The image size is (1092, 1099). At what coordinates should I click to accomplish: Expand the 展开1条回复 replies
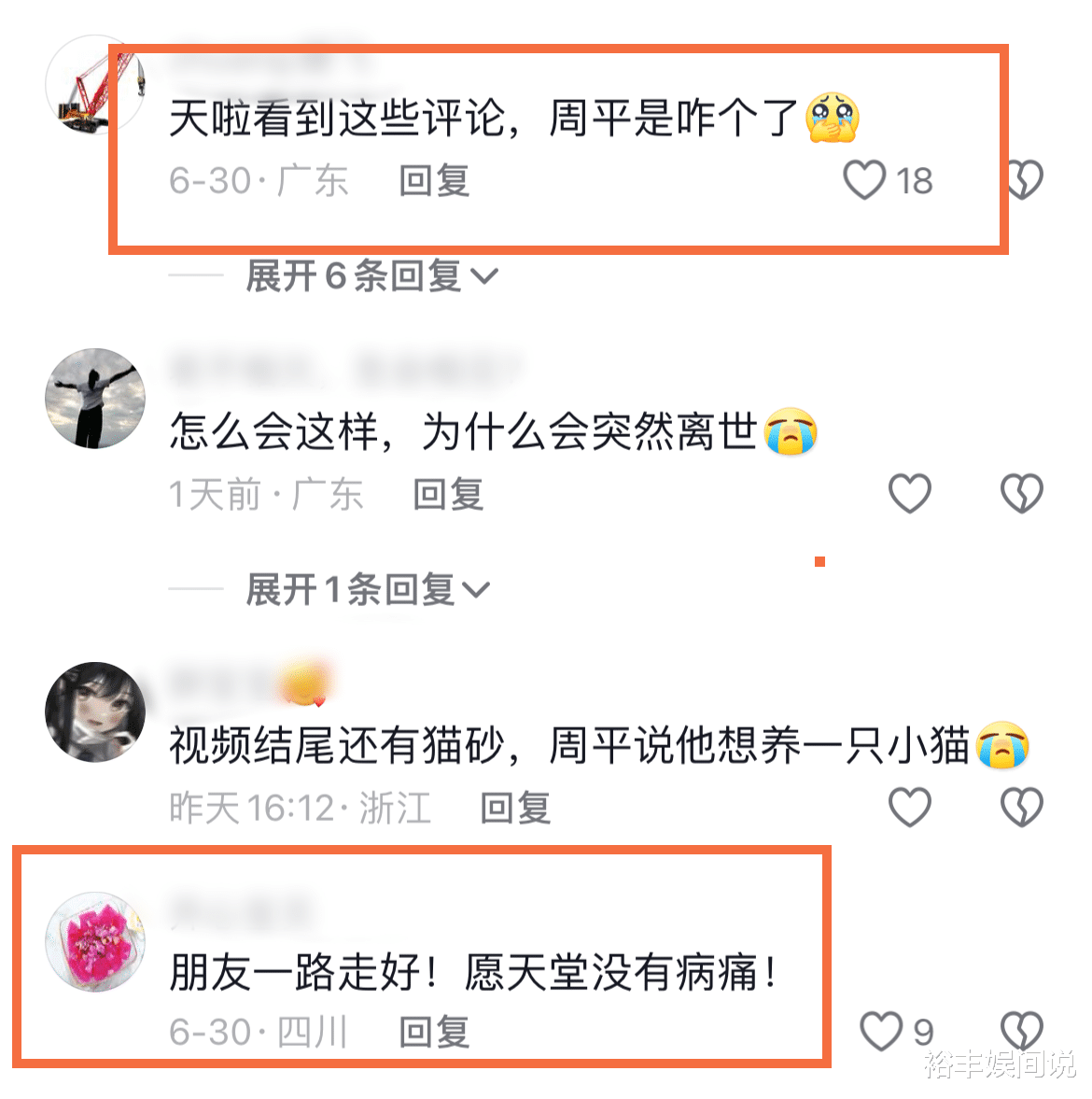[x=368, y=589]
